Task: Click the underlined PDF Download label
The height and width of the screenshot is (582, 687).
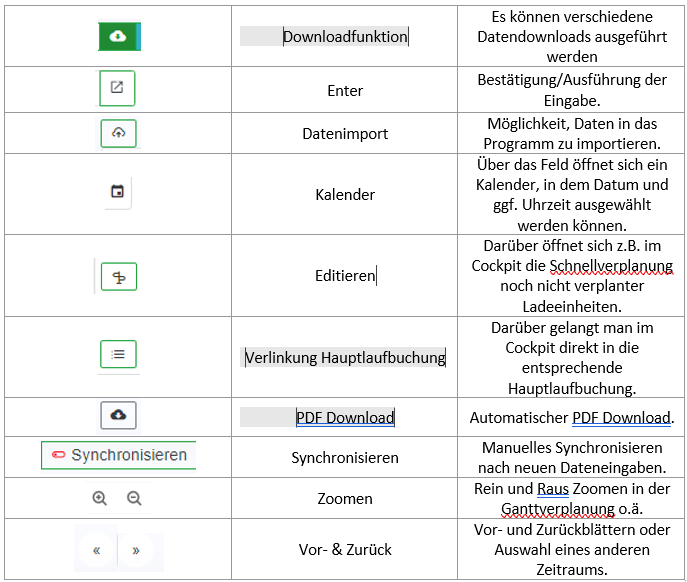Action: click(x=345, y=417)
